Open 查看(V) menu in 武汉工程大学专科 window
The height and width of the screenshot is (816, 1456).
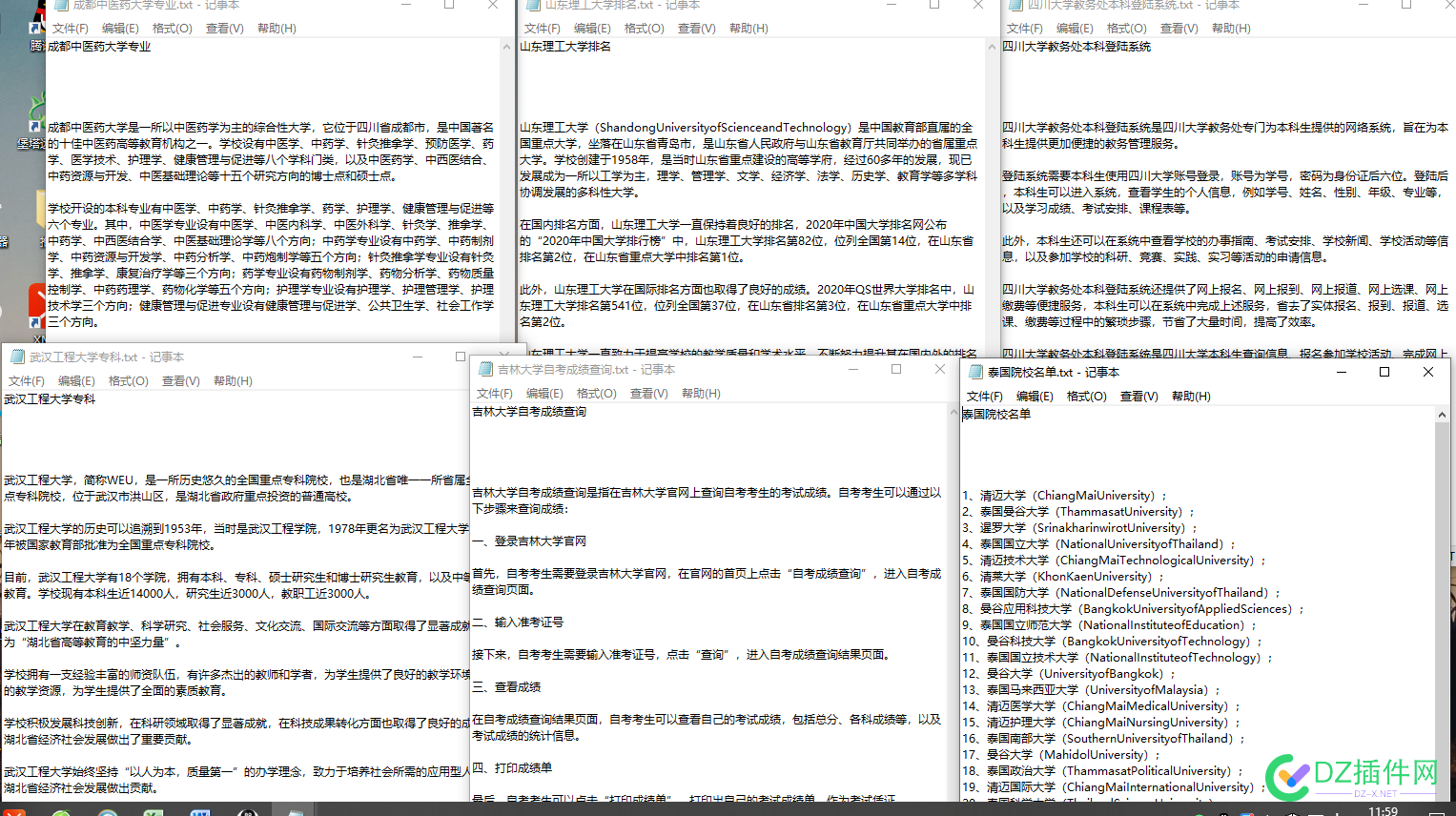point(181,381)
